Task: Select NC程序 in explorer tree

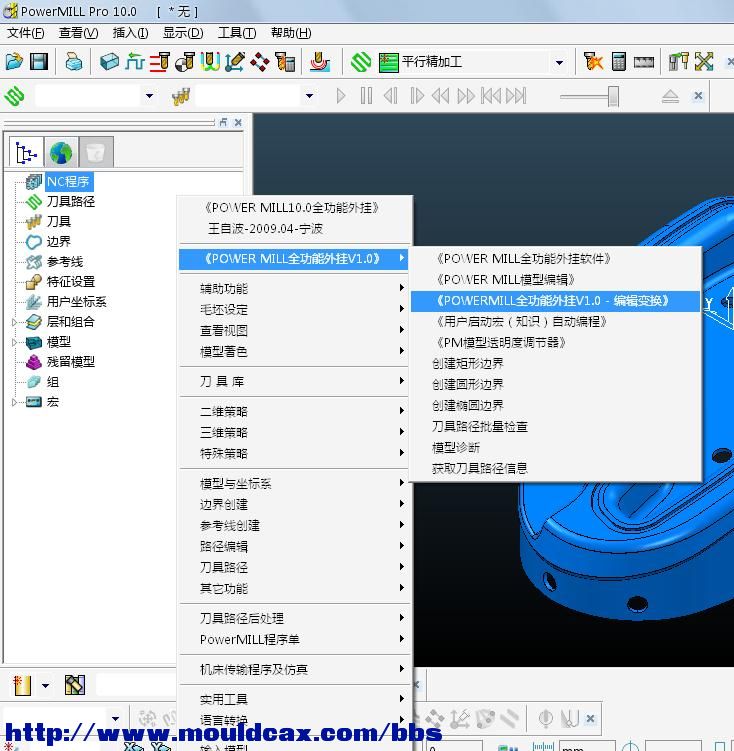Action: pos(68,182)
